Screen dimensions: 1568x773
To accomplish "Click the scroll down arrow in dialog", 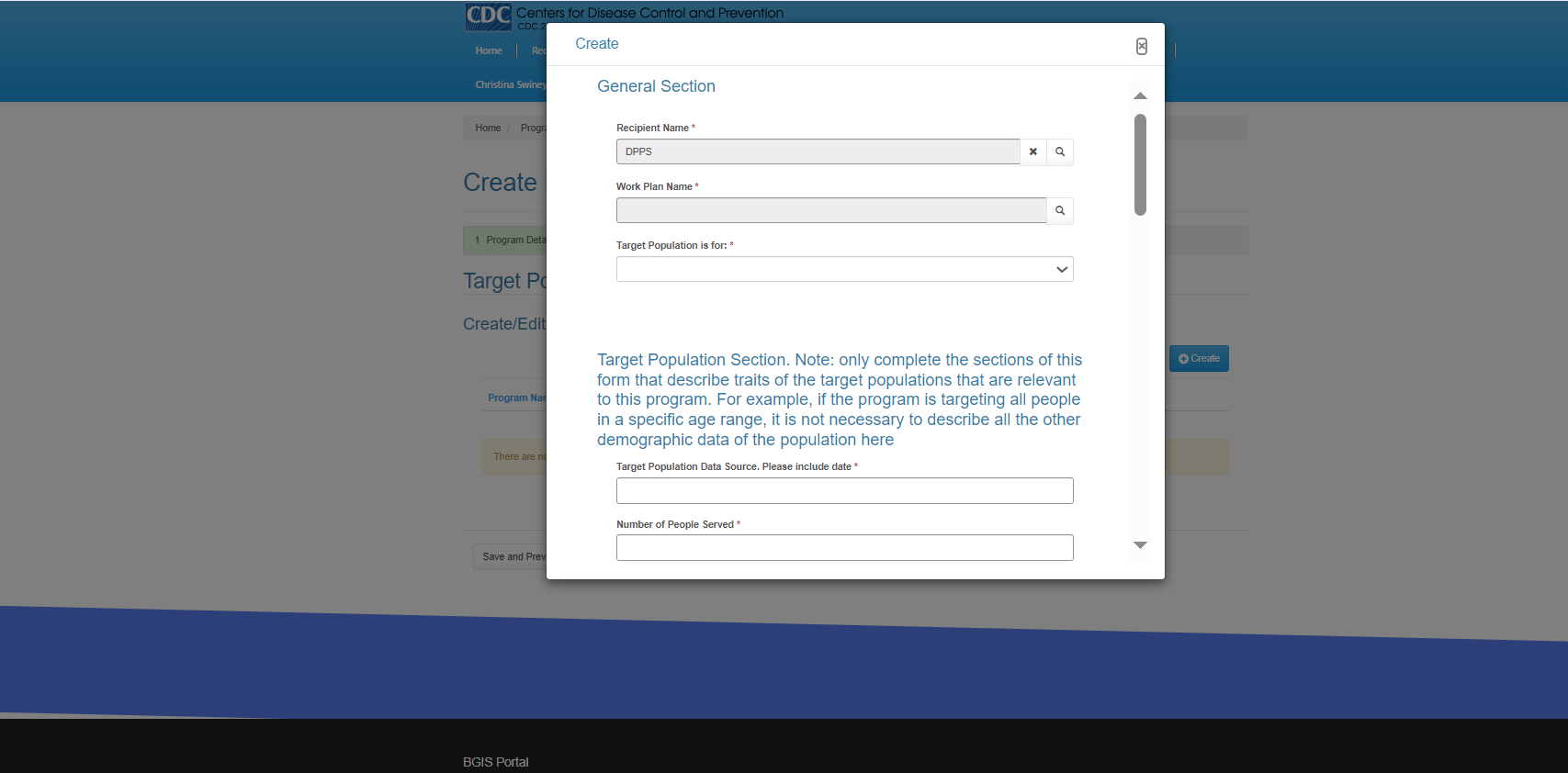I will tap(1140, 545).
